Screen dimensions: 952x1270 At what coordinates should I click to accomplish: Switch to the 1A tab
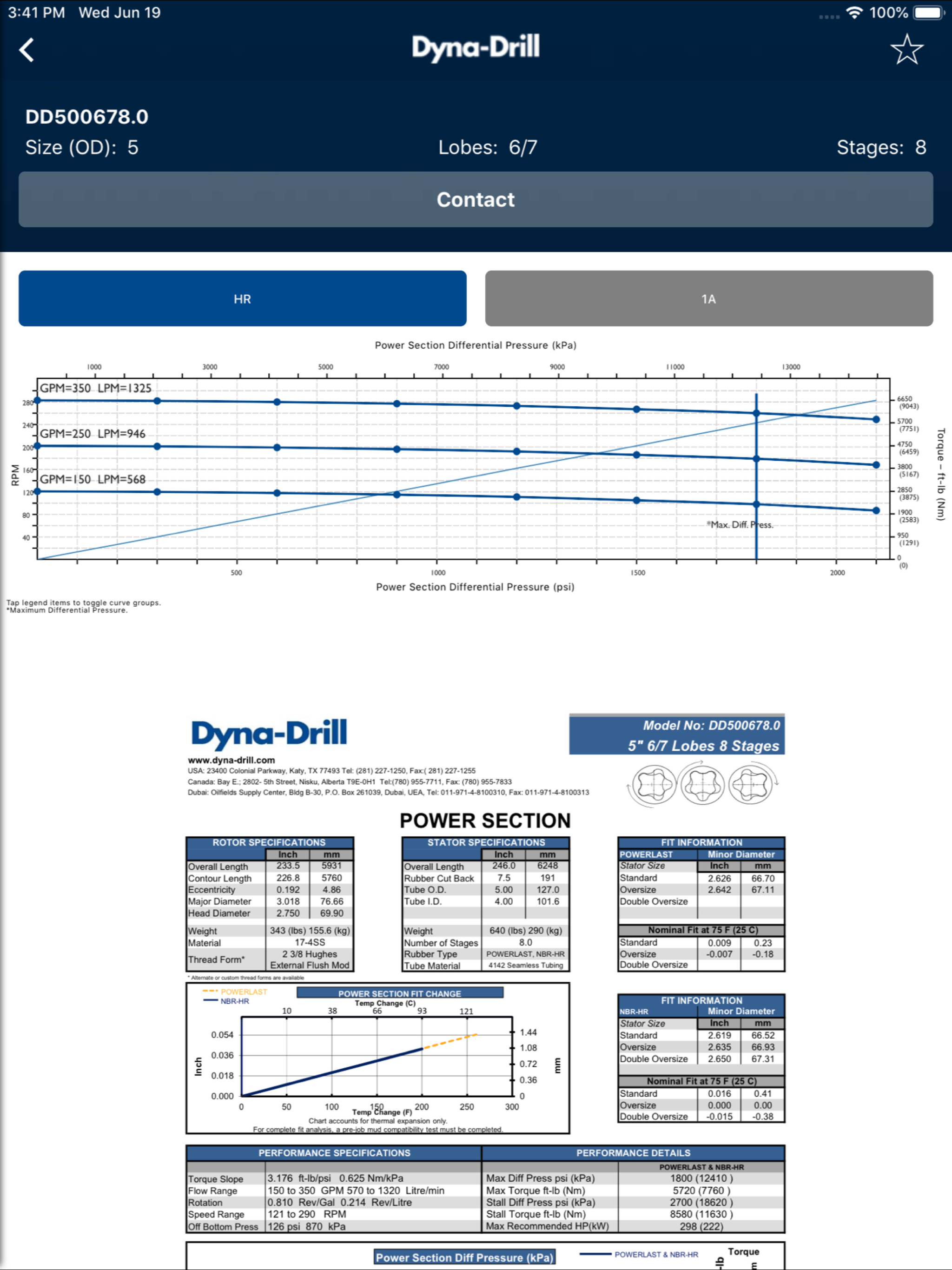[x=708, y=298]
